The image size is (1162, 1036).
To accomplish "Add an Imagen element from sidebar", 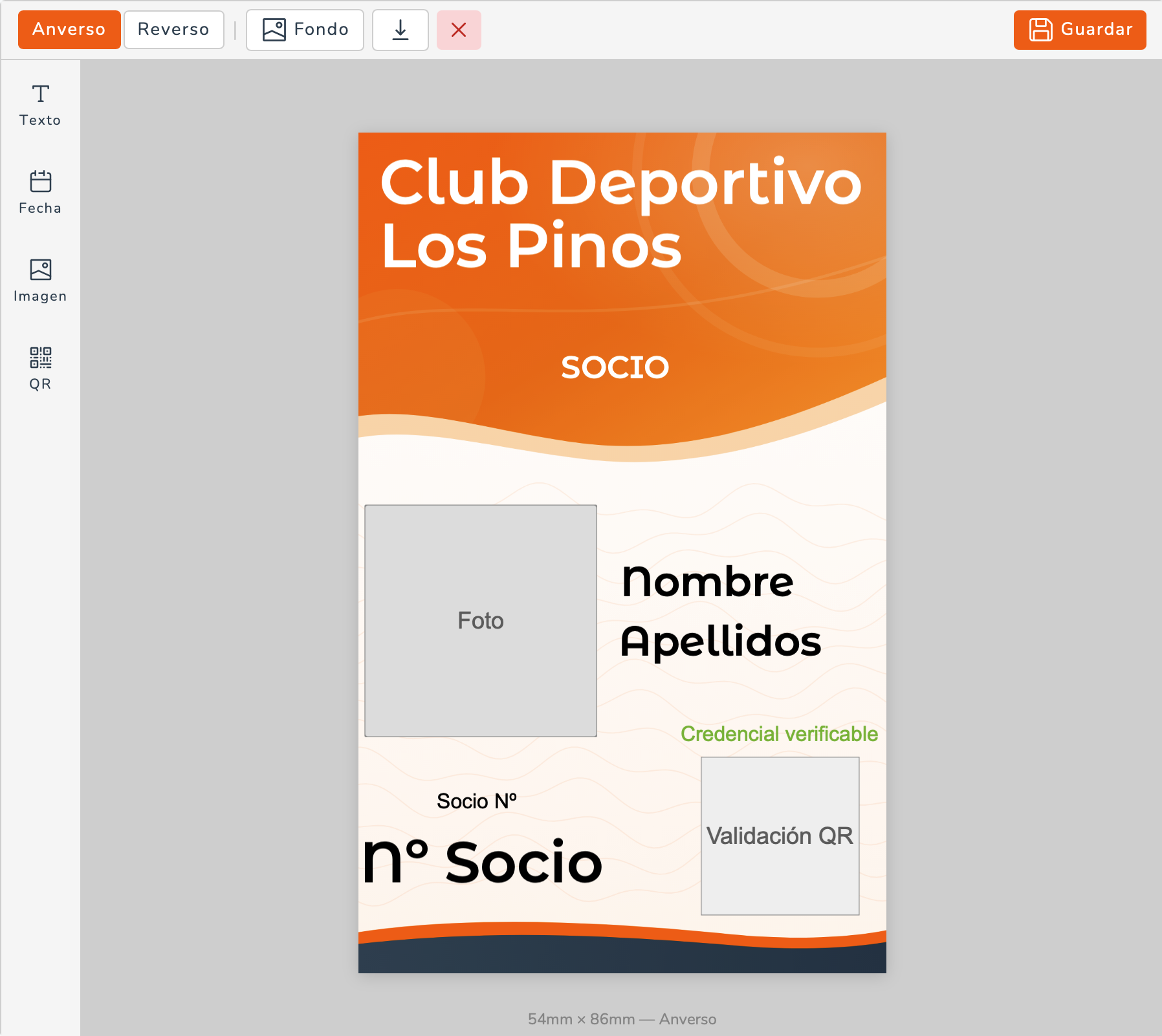I will pyautogui.click(x=40, y=281).
